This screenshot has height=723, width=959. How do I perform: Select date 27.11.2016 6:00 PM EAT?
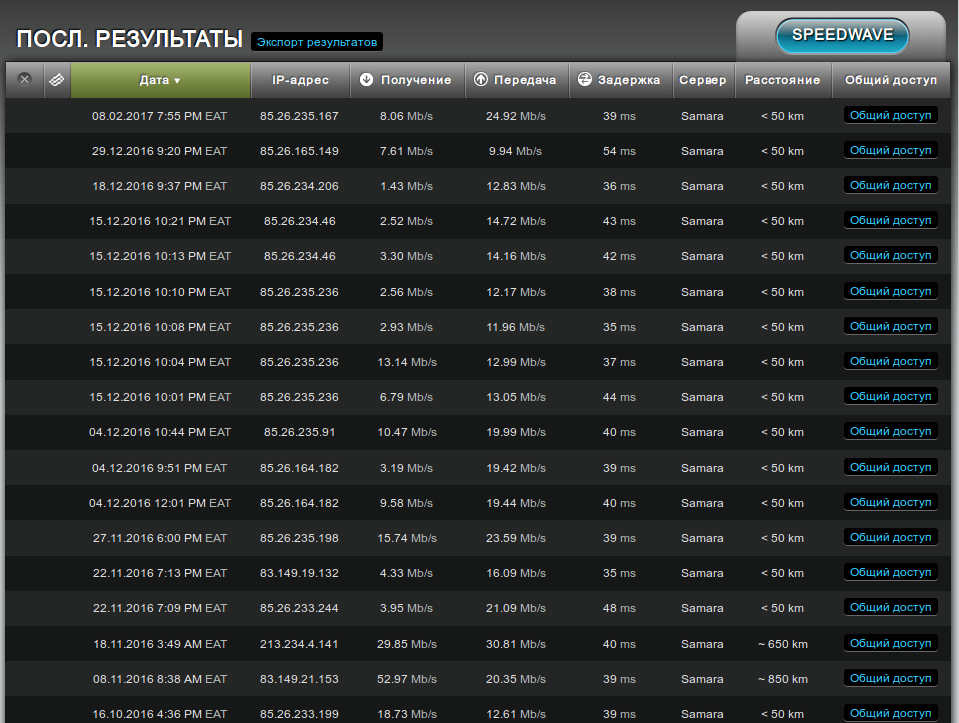(160, 538)
